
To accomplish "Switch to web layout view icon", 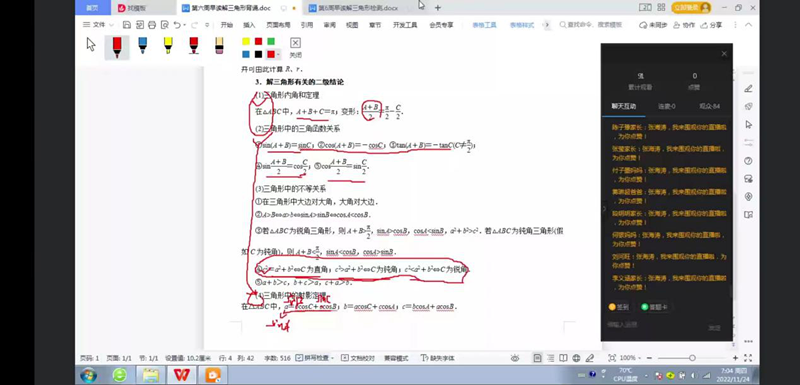I will coord(576,358).
